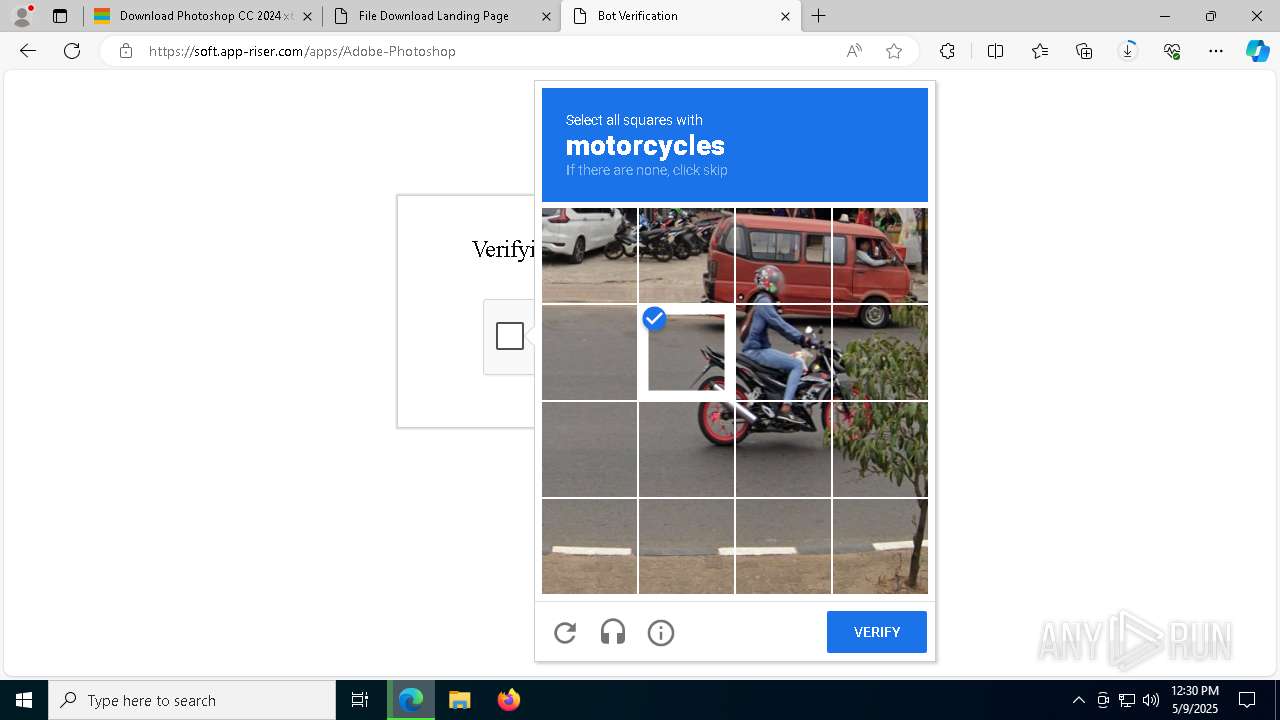Image resolution: width=1280 pixels, height=720 pixels.
Task: Open Collections panel
Action: [x=1084, y=51]
